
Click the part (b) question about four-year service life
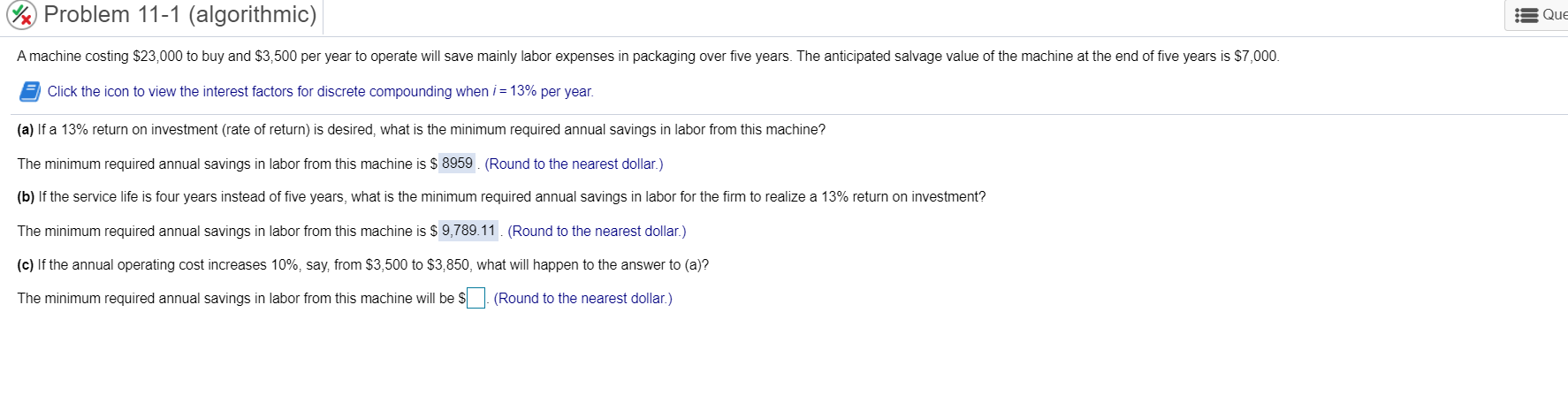coord(511,197)
